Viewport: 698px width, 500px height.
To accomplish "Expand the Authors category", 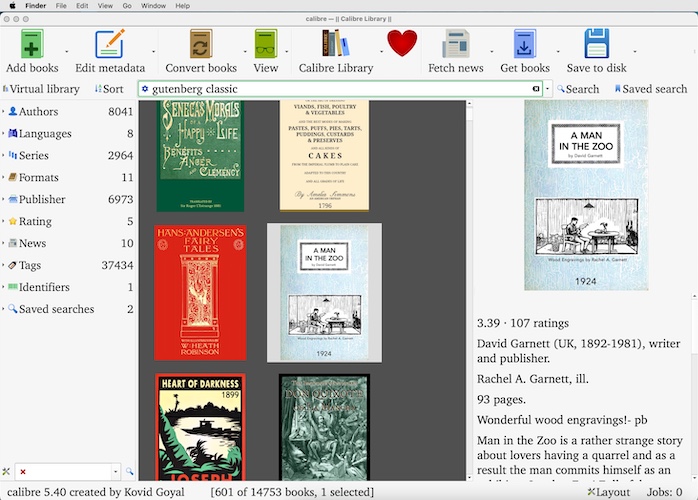I will [x=3, y=111].
